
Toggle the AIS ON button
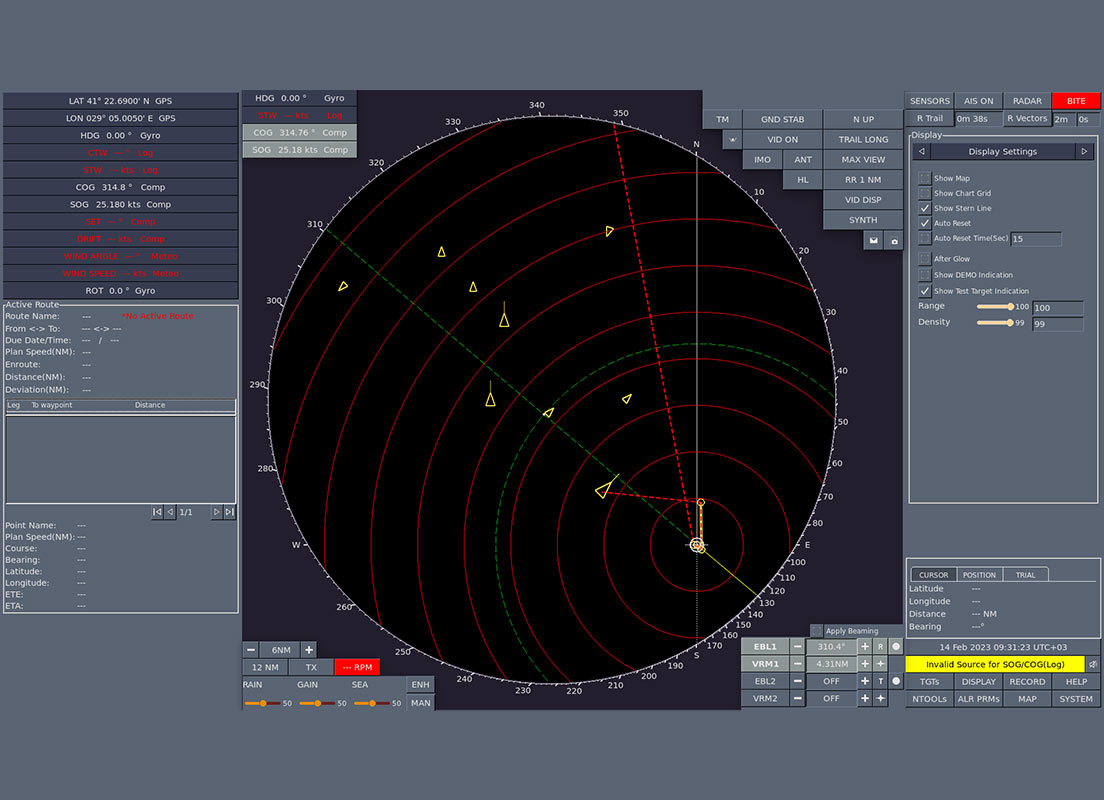click(x=979, y=101)
